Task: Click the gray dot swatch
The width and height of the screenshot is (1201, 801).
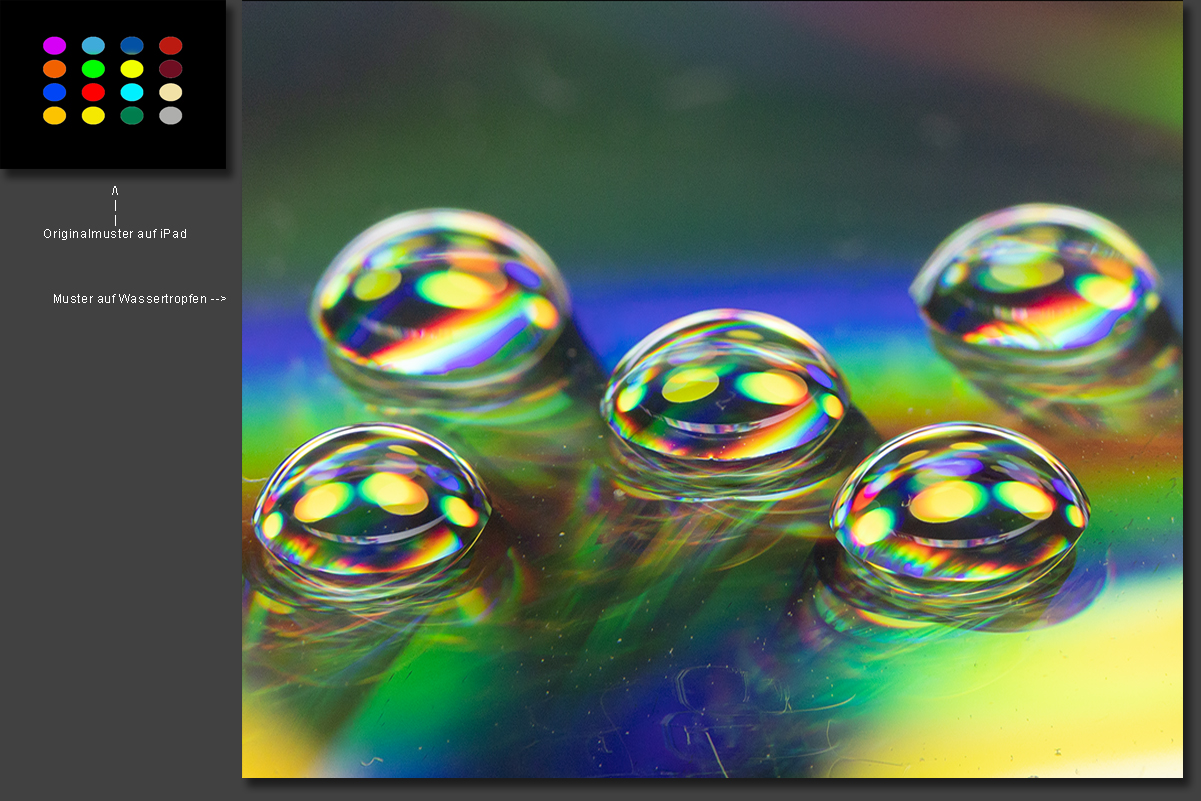Action: point(171,115)
